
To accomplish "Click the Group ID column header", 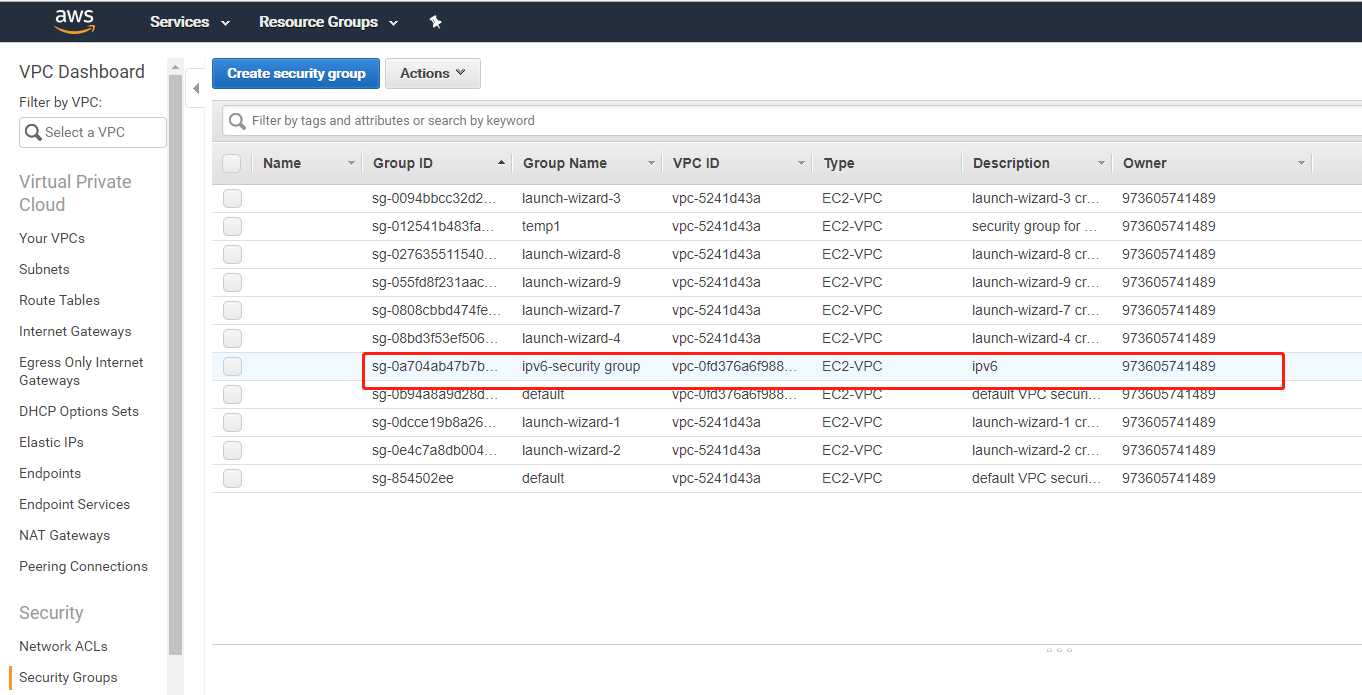I will click(403, 163).
